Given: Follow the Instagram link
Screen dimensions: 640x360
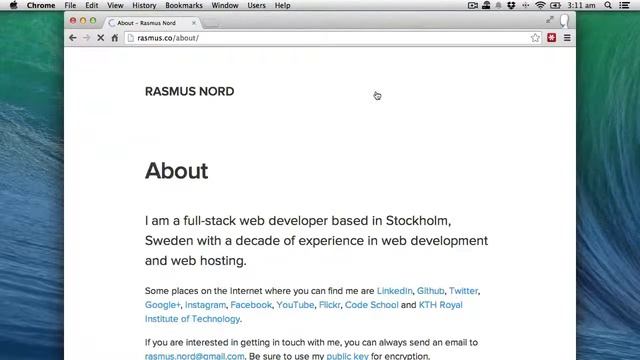Looking at the screenshot, I should pos(205,305).
